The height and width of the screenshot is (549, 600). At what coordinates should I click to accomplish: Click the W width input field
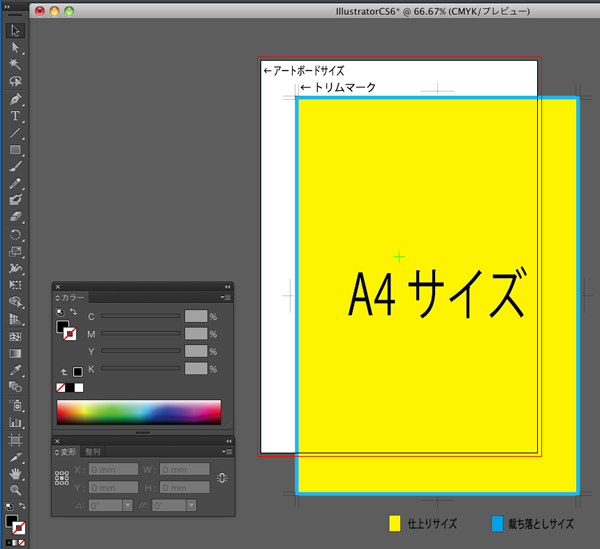[185, 469]
